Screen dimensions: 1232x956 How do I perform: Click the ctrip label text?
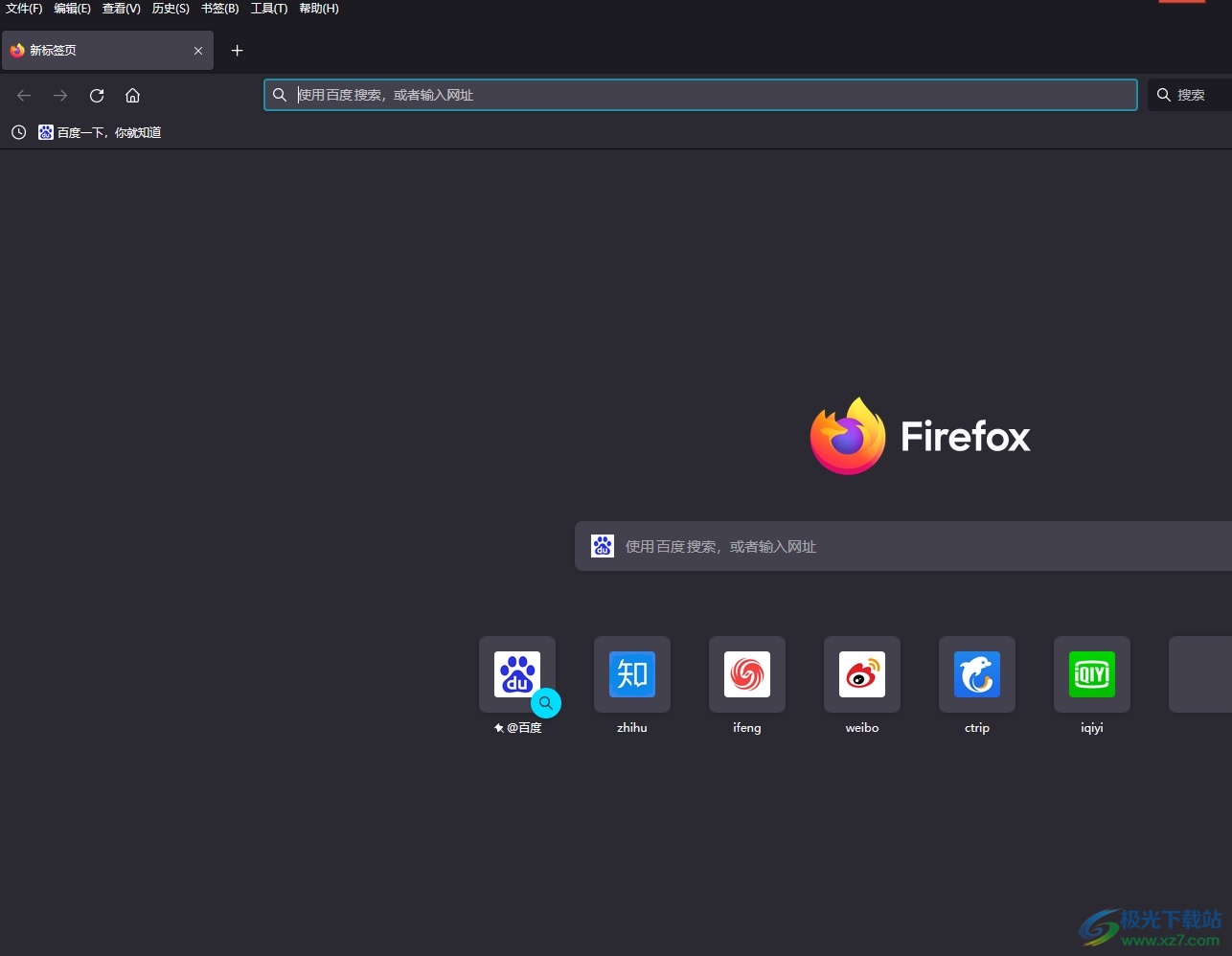click(x=977, y=728)
